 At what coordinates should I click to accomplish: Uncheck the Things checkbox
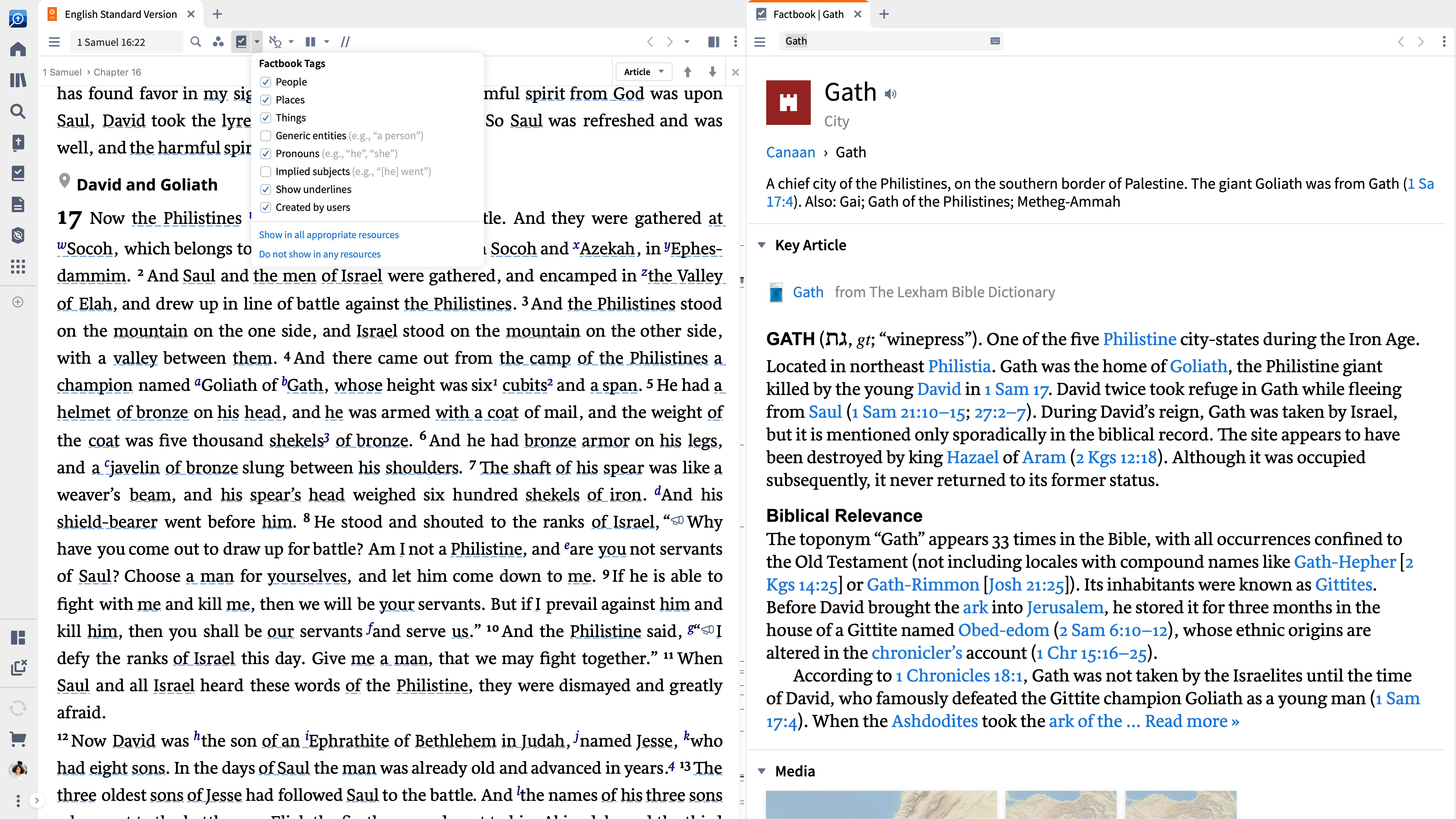click(266, 118)
